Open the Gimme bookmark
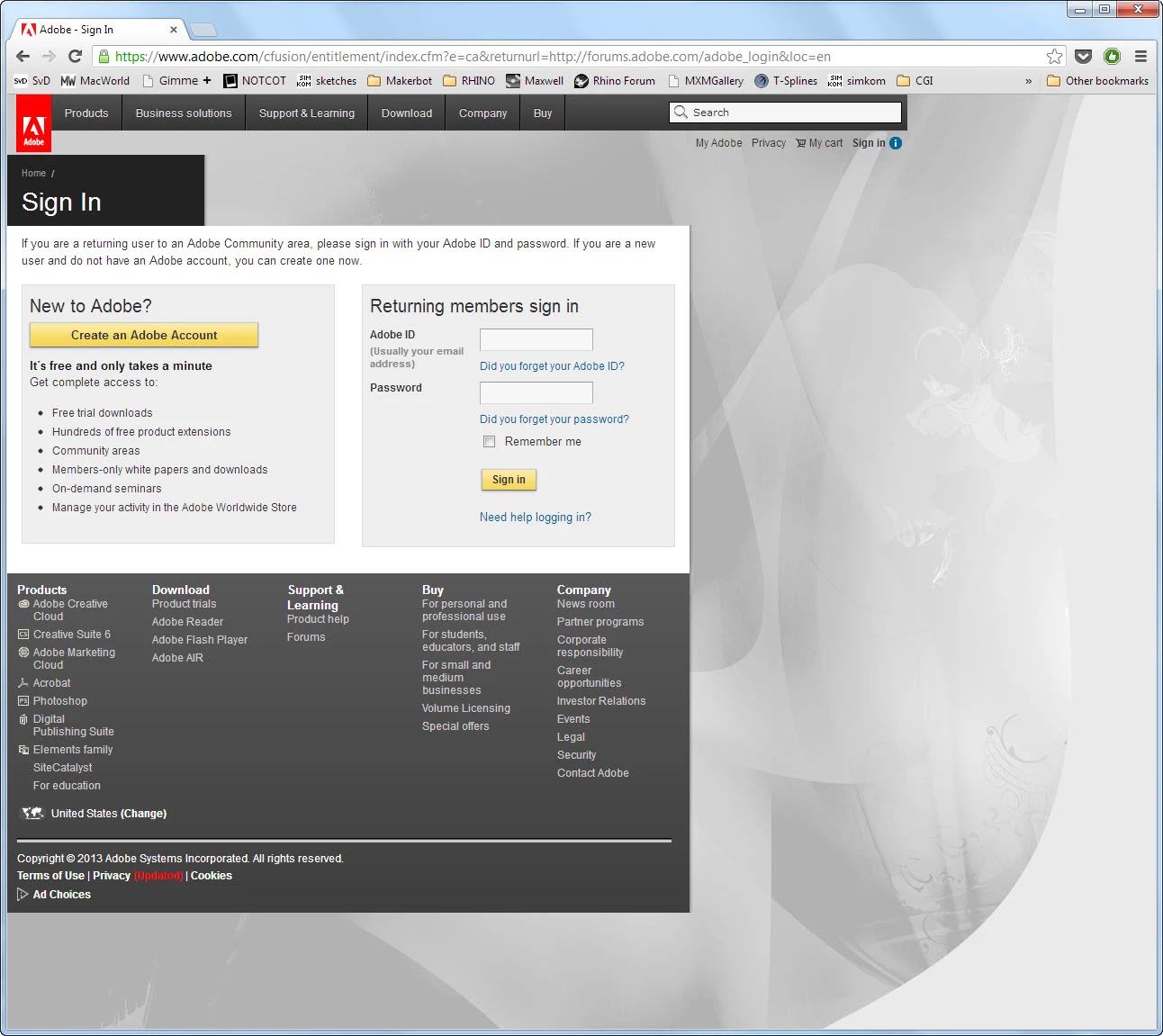The width and height of the screenshot is (1163, 1036). (176, 81)
